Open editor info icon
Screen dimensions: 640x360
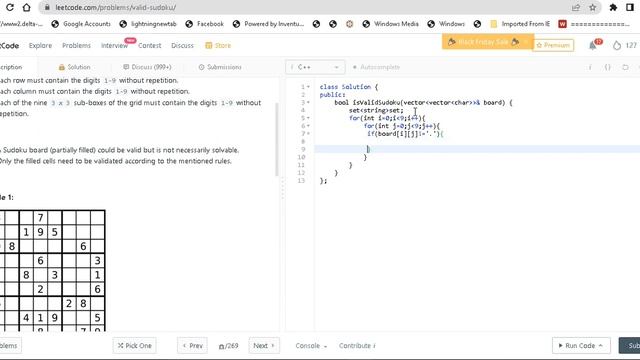(x=590, y=67)
